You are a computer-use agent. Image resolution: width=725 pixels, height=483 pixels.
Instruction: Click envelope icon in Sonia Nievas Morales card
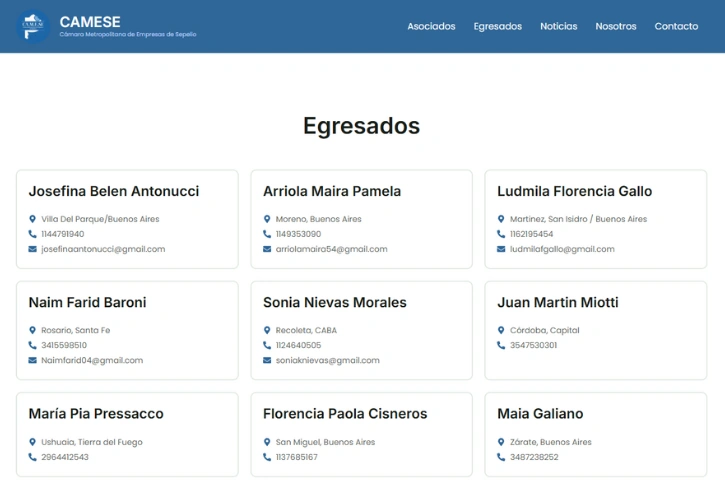[x=267, y=360]
